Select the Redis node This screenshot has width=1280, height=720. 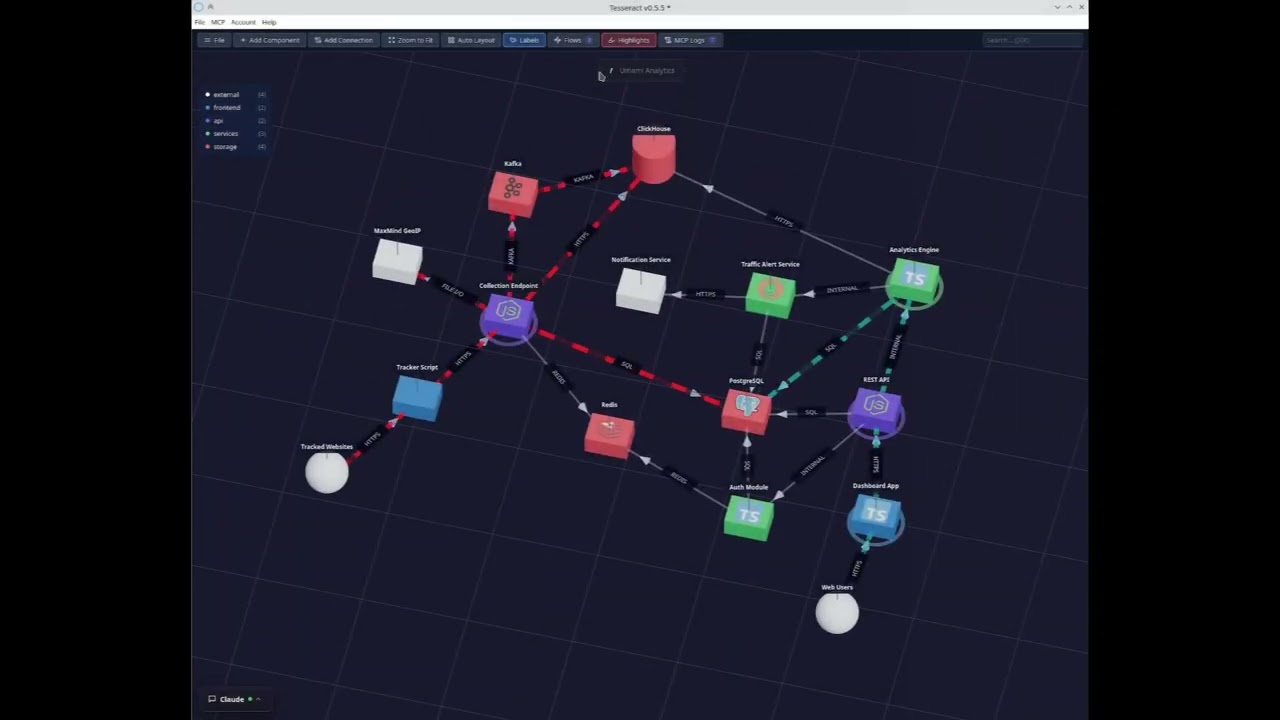(x=609, y=435)
